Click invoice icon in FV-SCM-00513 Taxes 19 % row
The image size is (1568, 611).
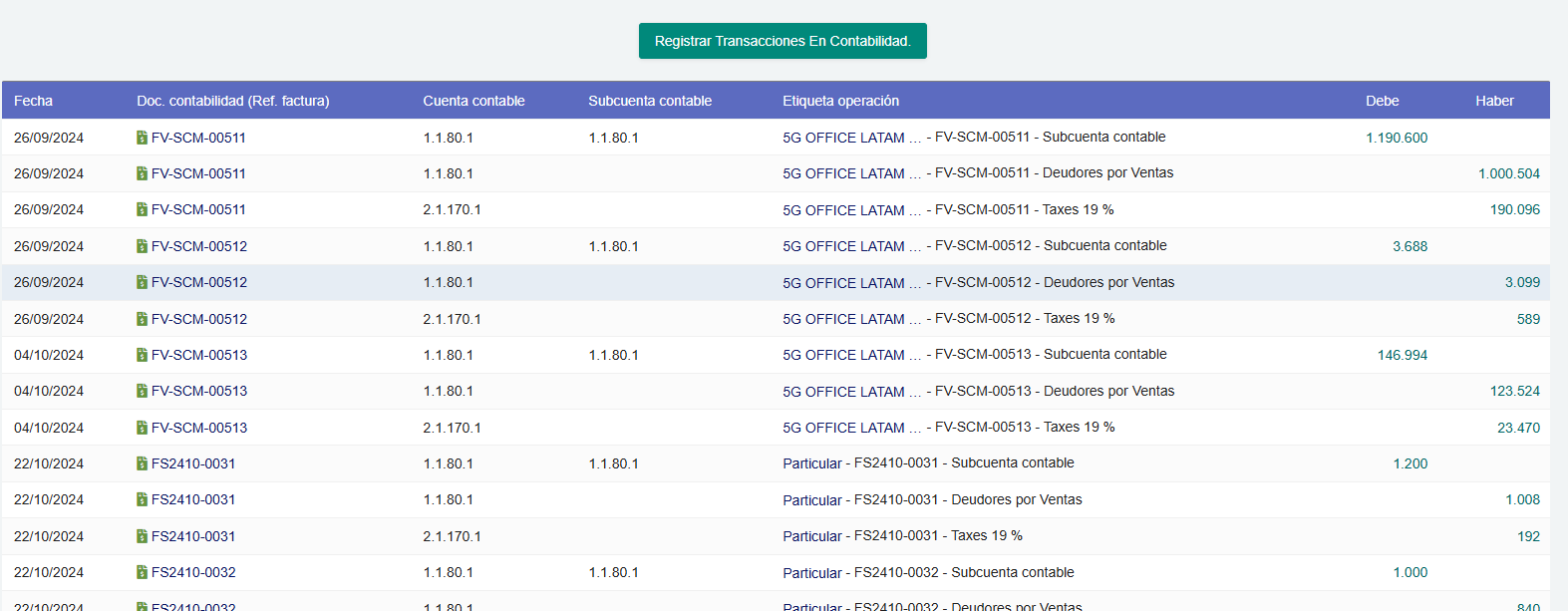point(142,428)
